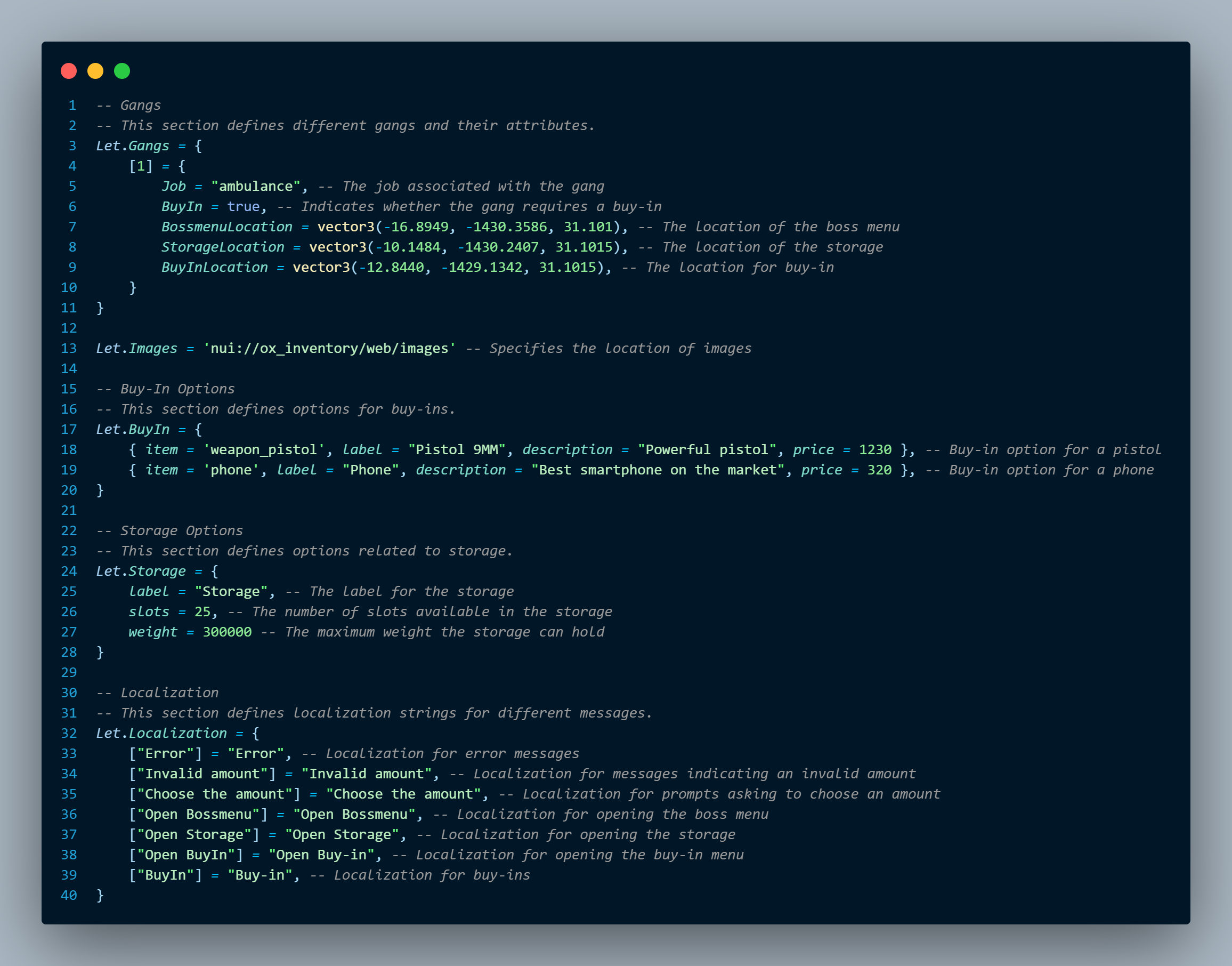Click the StorageLocation field name
The height and width of the screenshot is (966, 1232).
(x=223, y=248)
